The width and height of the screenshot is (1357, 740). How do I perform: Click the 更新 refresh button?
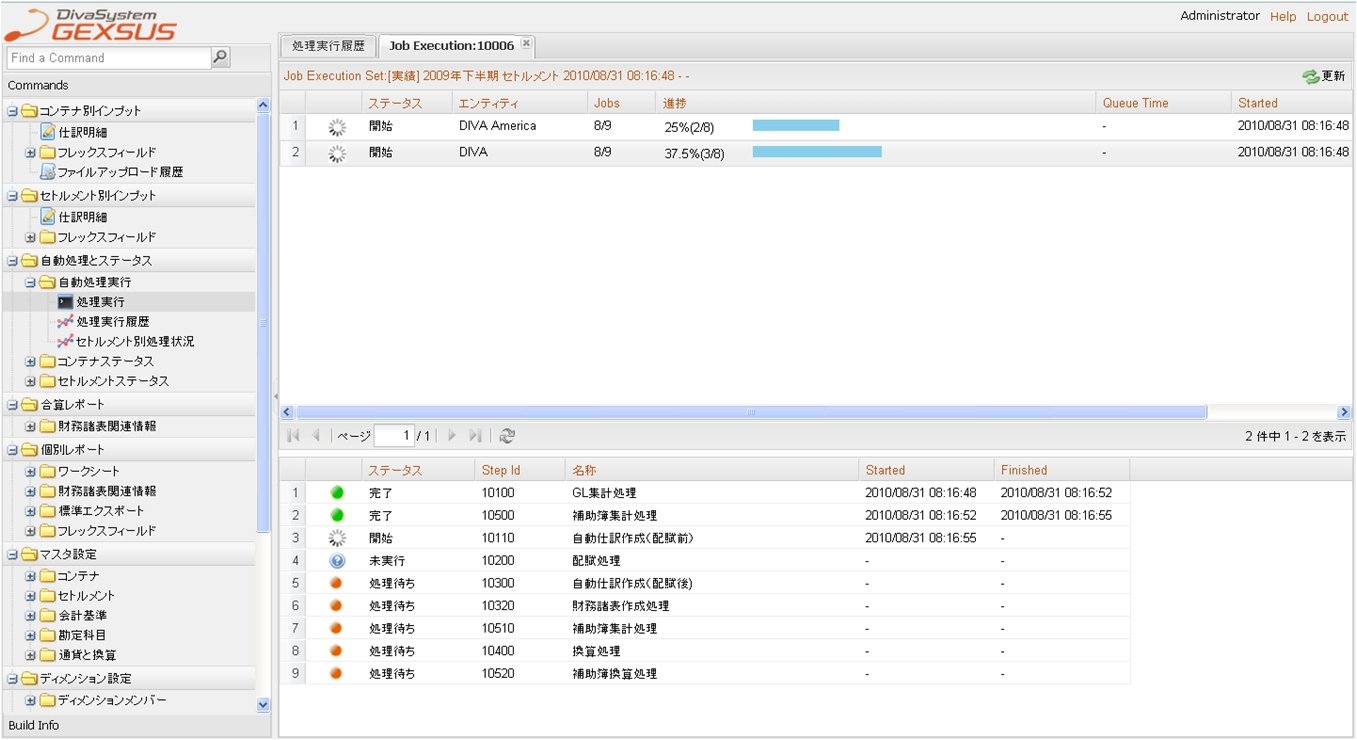(1324, 76)
